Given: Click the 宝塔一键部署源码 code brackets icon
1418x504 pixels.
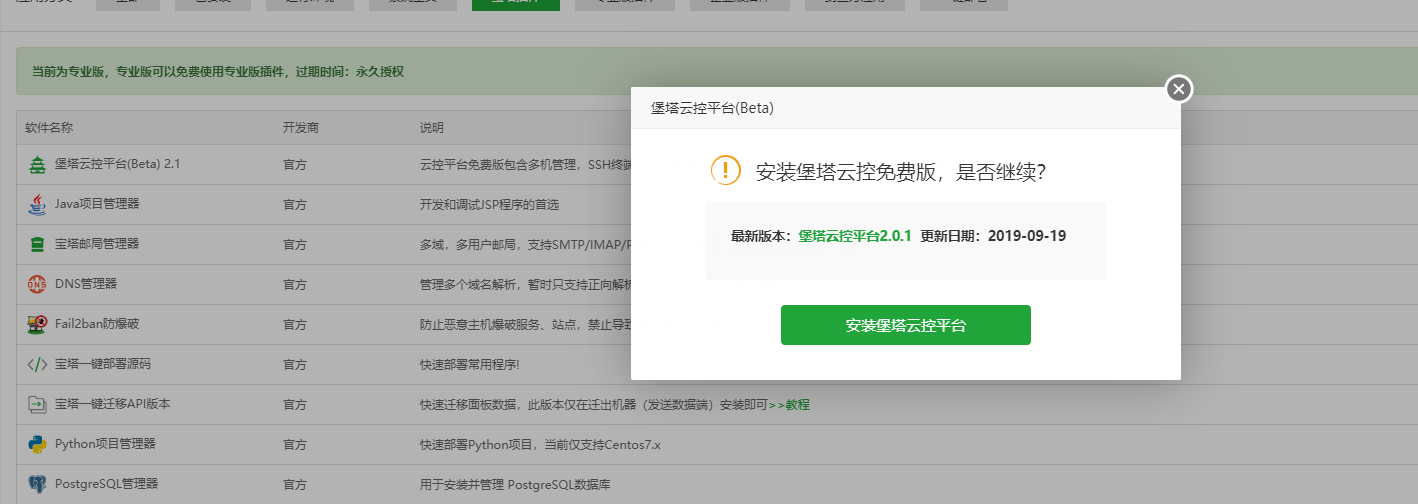Looking at the screenshot, I should [x=37, y=364].
